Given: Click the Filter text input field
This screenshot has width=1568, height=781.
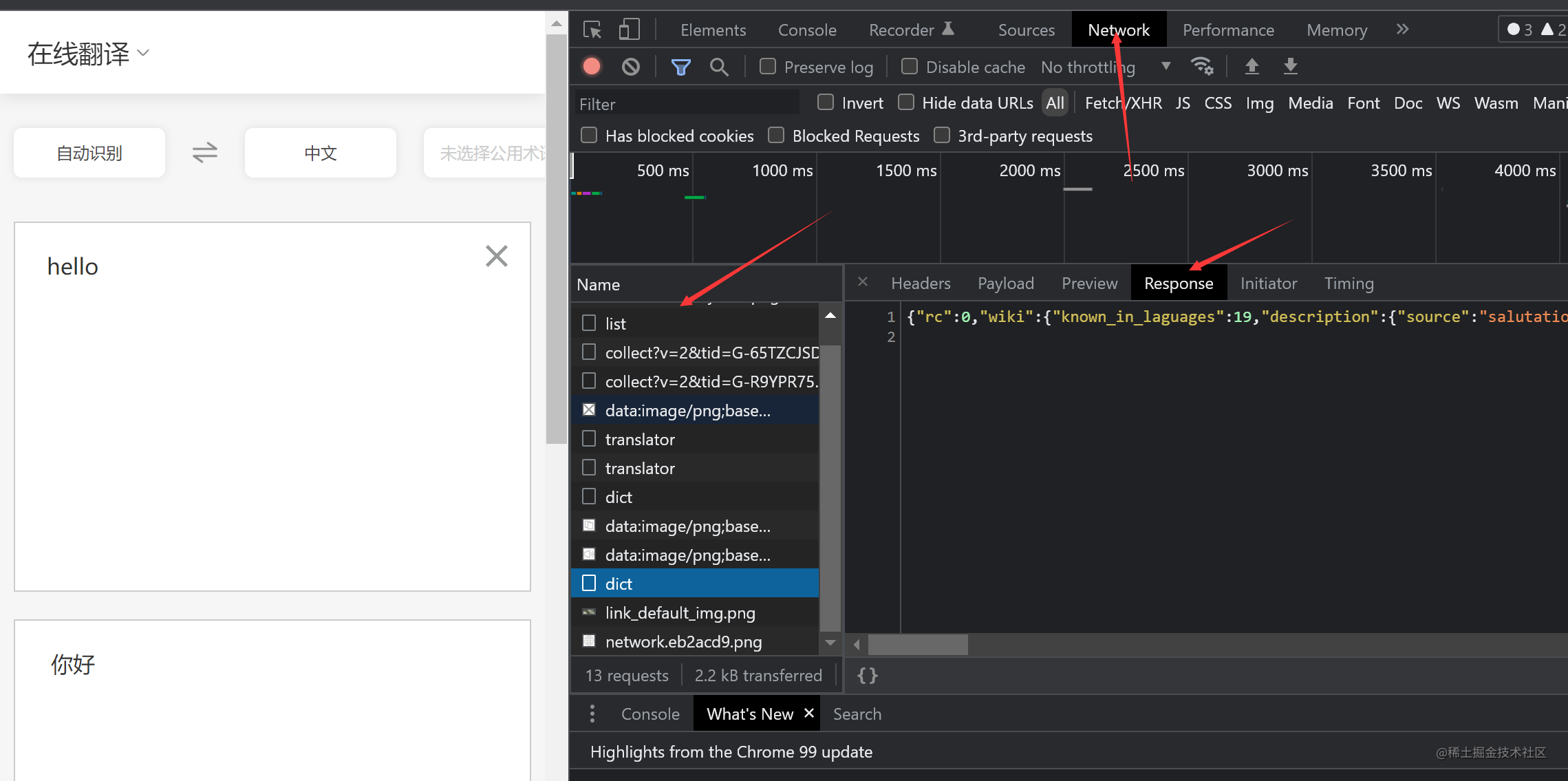Looking at the screenshot, I should pyautogui.click(x=687, y=104).
